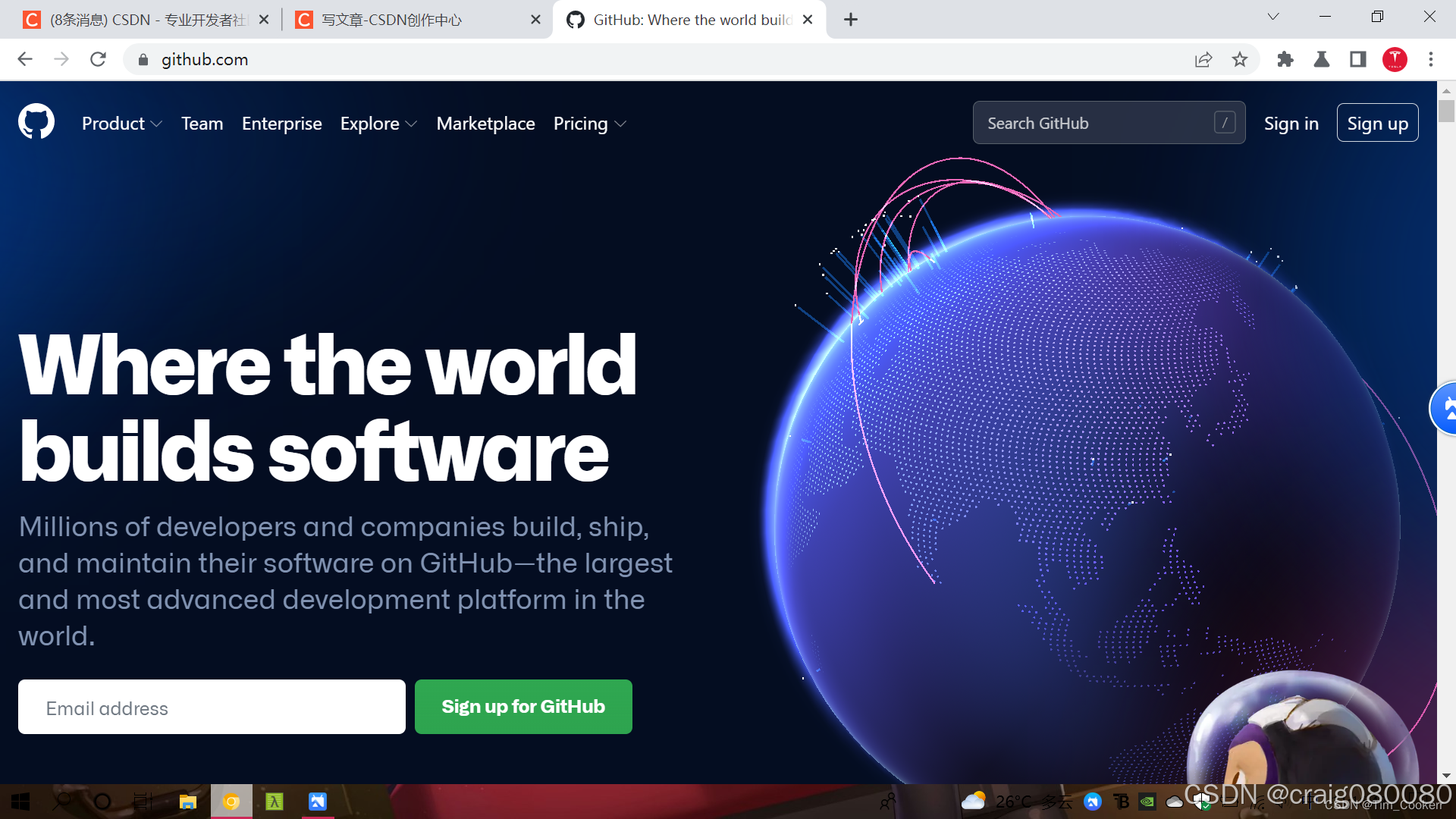Reload the GitHub page
This screenshot has width=1456, height=819.
[98, 59]
